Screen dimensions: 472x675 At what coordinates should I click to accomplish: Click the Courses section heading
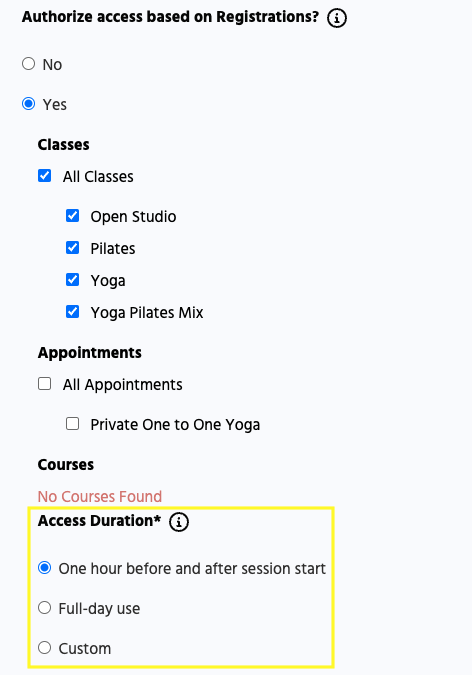coord(66,465)
